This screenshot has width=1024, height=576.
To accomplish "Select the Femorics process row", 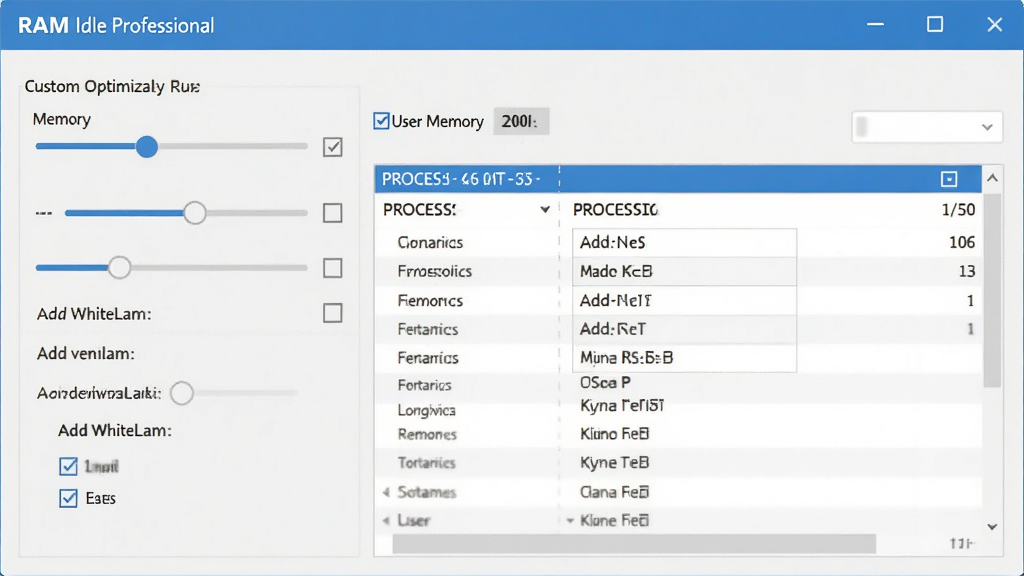I will click(430, 300).
